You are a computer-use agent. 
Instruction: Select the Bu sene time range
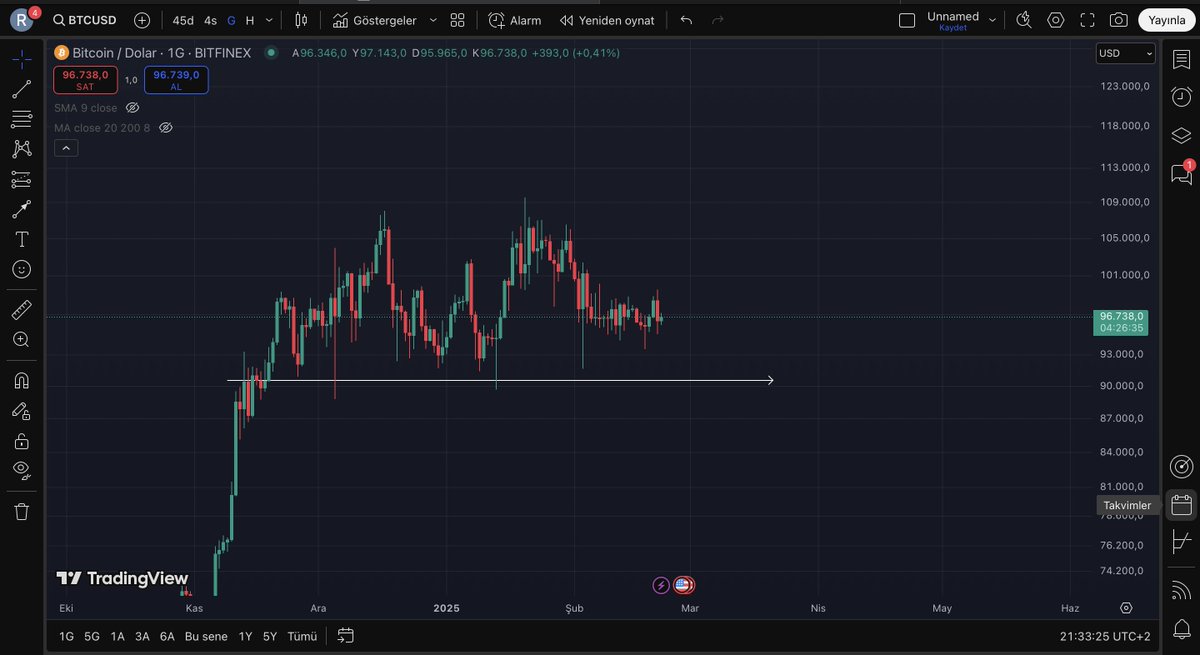[x=206, y=636]
